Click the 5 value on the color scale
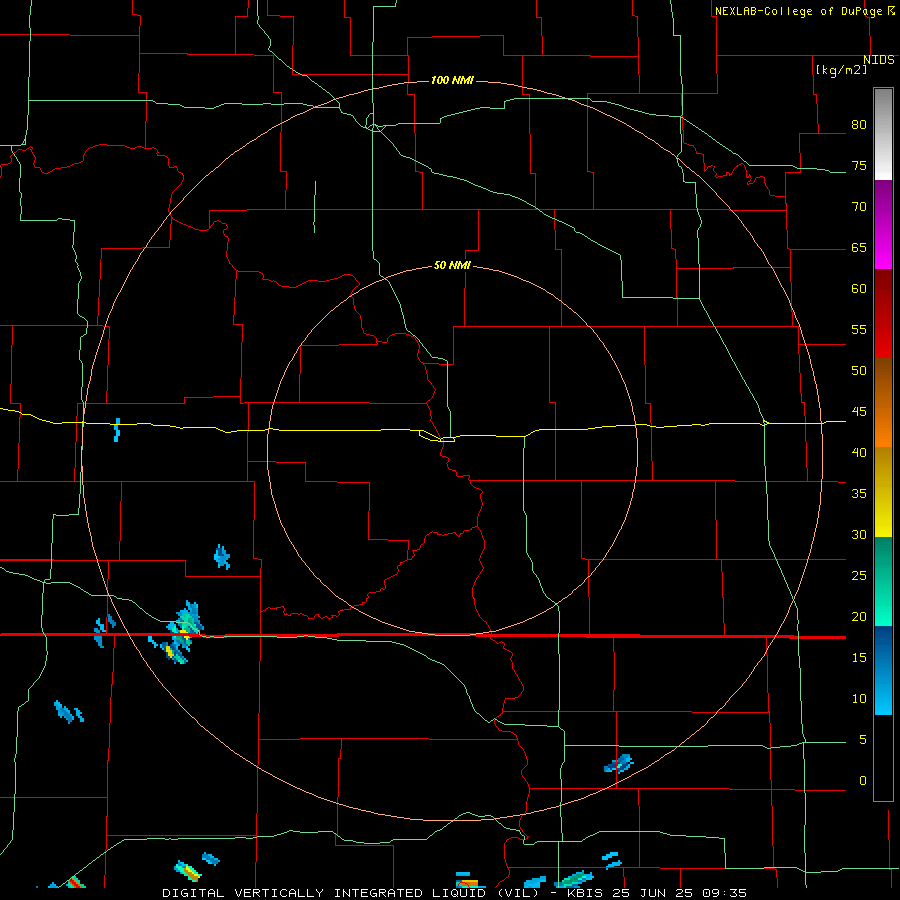Screen dimensions: 900x900 pos(863,740)
